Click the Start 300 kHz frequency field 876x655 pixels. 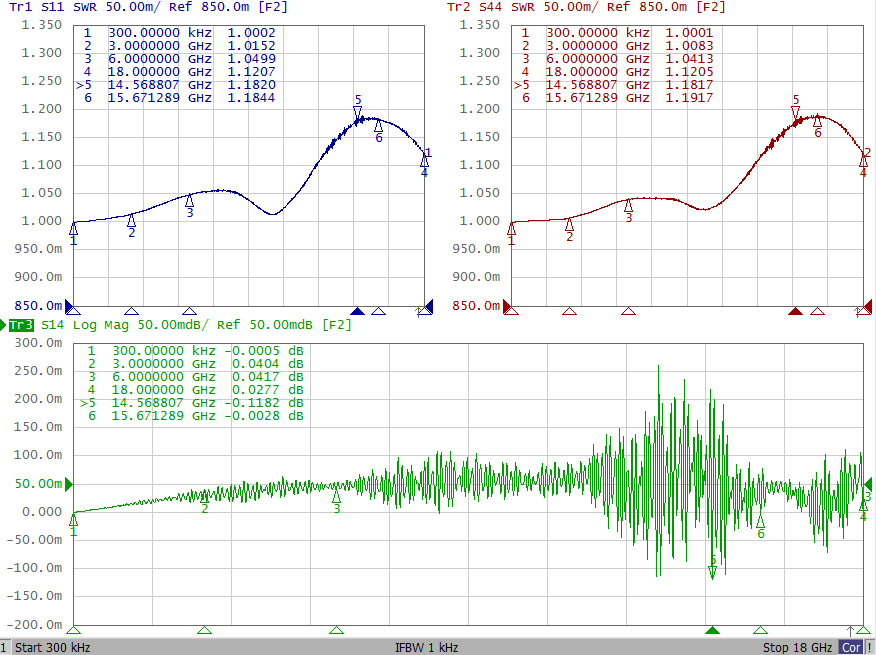[52, 647]
